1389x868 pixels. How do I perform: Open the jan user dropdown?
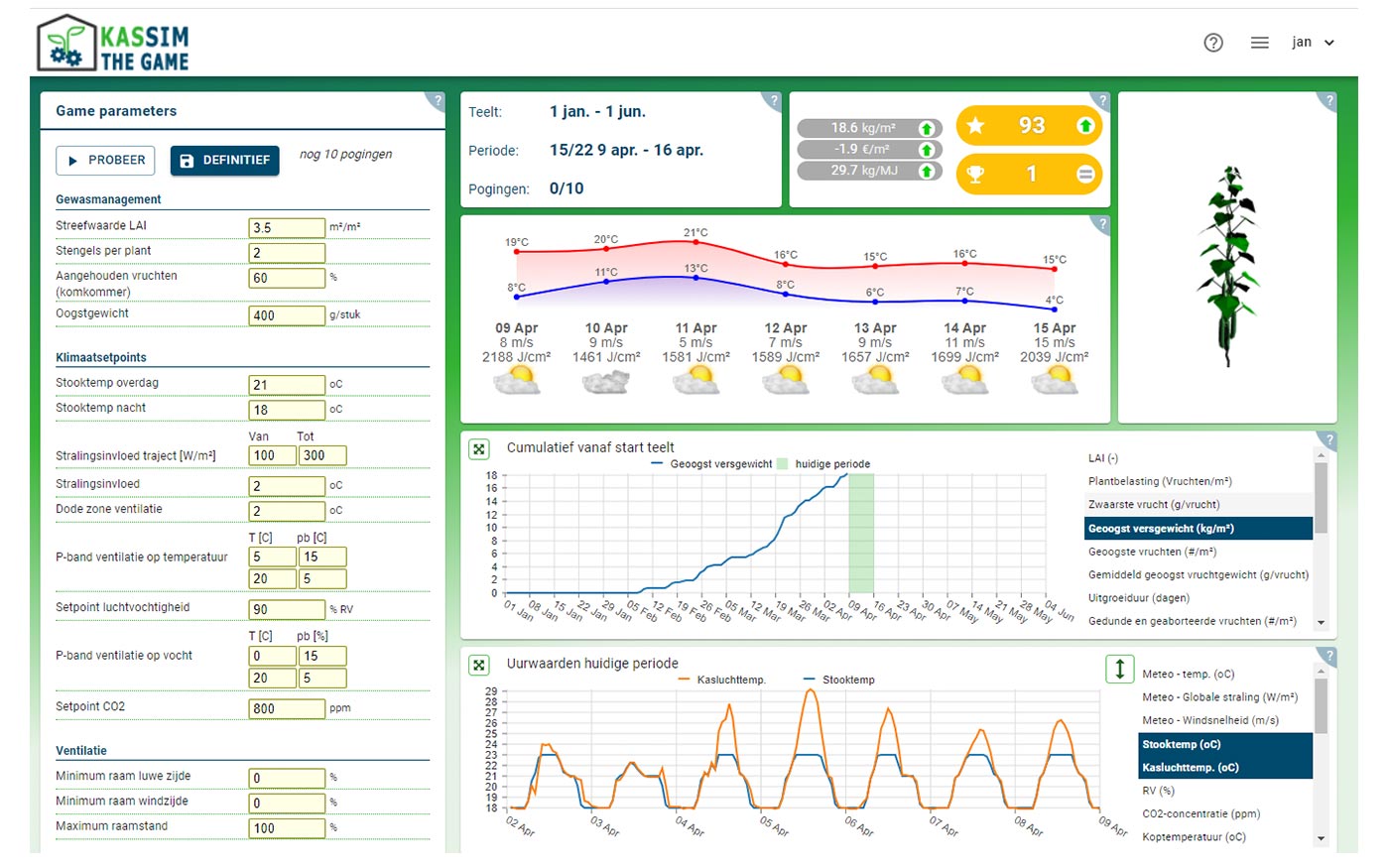point(1313,43)
